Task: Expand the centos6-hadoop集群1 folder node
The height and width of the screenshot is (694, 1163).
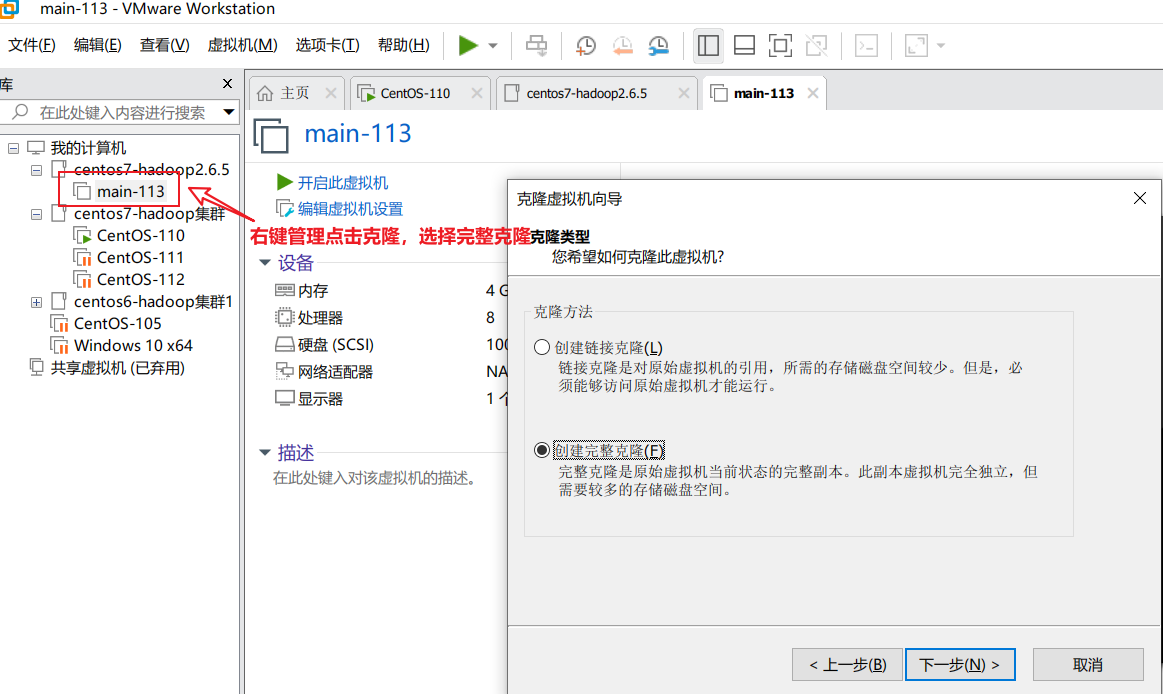Action: tap(36, 303)
